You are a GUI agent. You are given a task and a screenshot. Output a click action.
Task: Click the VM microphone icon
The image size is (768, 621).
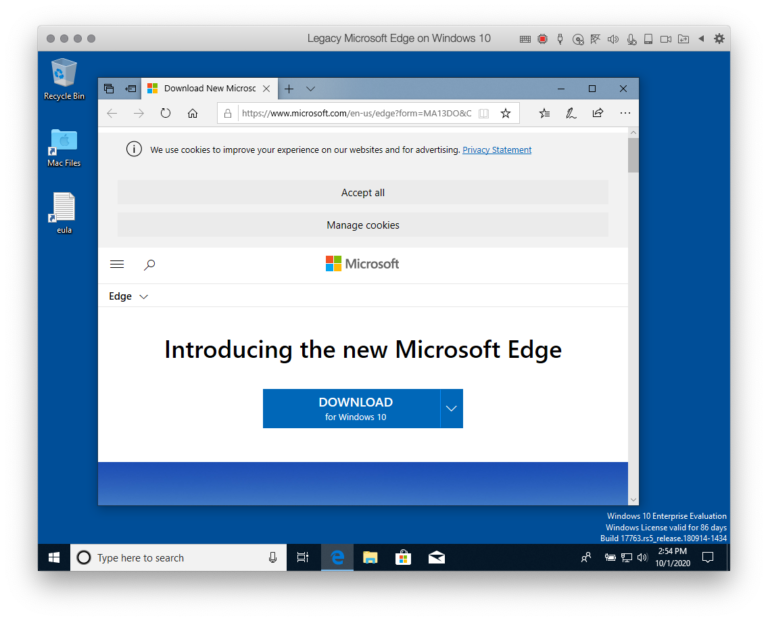[631, 39]
